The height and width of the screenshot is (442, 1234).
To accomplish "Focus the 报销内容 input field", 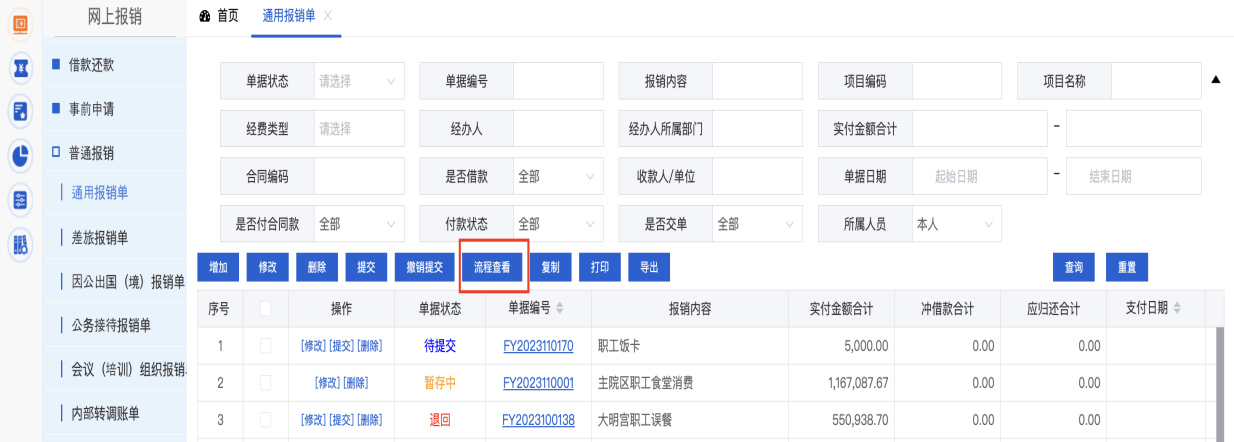I will 757,81.
